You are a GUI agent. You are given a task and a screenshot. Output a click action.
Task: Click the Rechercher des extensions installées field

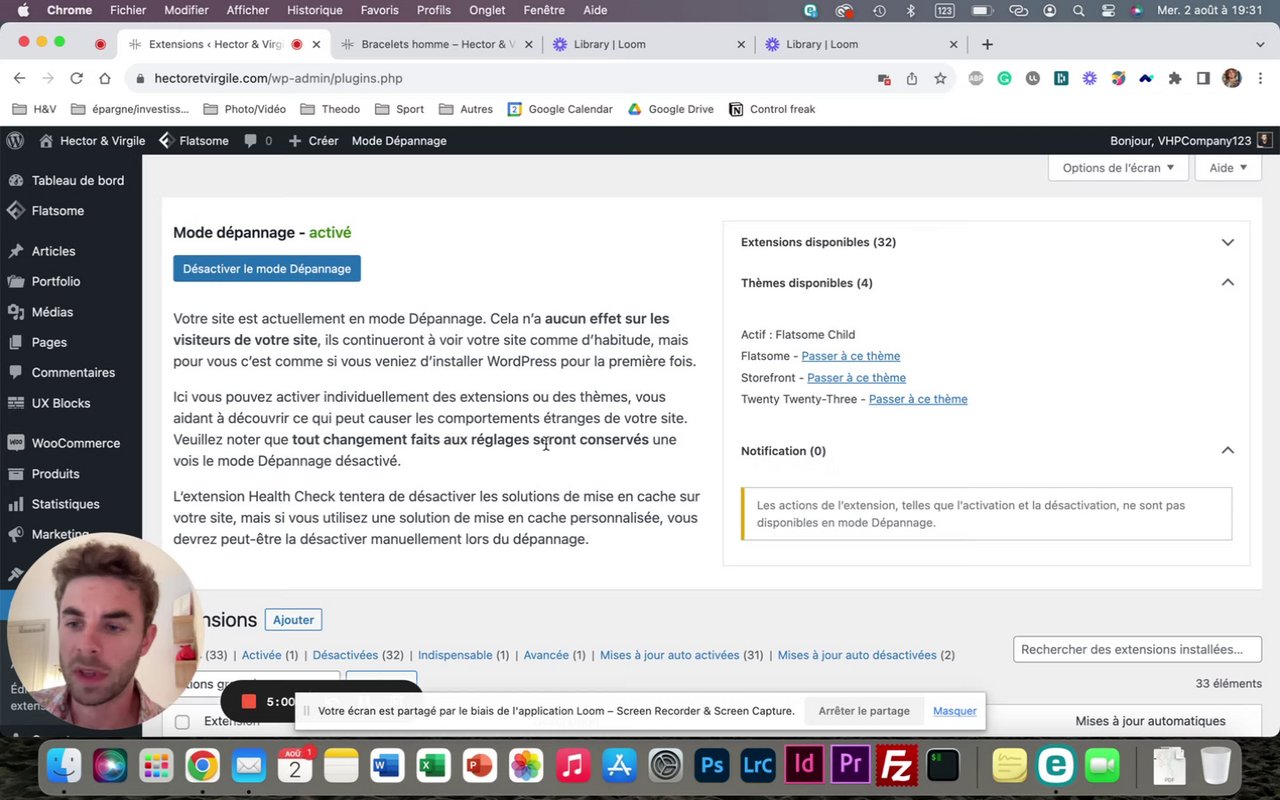tap(1137, 649)
